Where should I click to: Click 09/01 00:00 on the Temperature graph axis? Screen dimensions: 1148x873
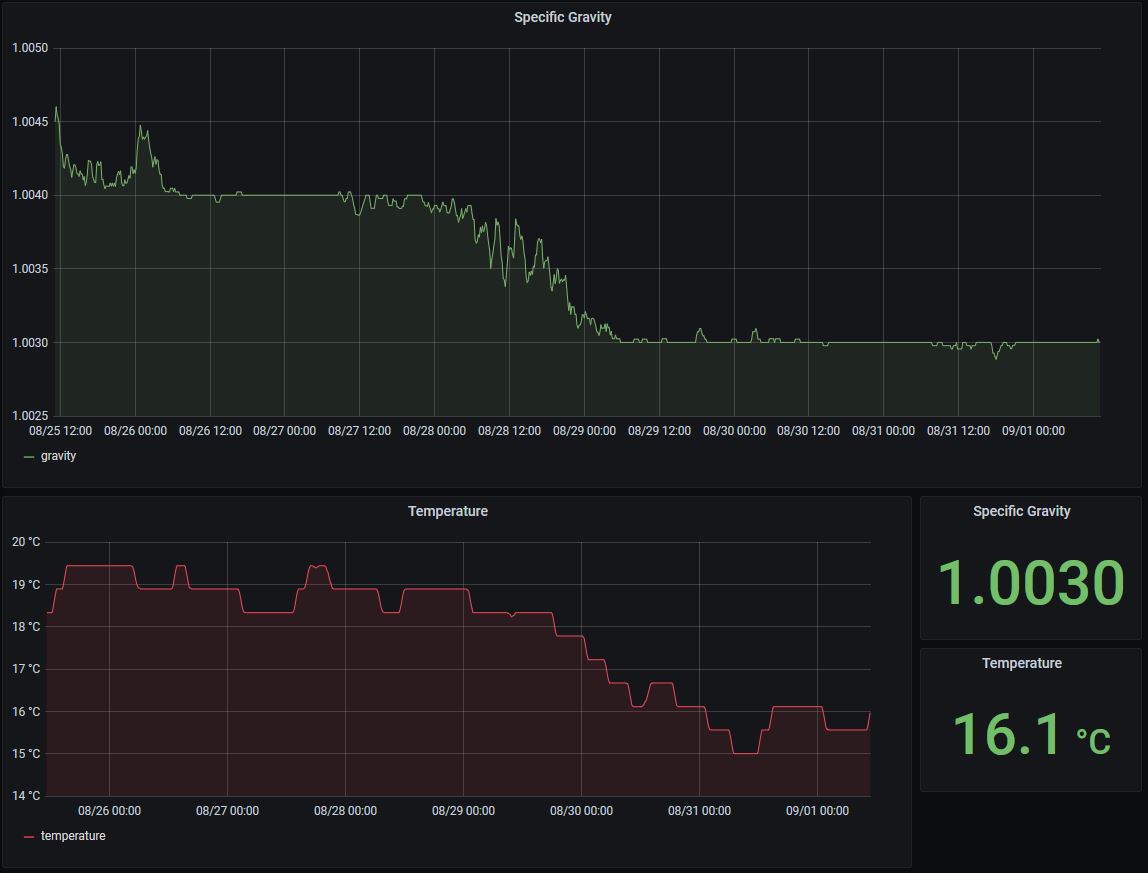pyautogui.click(x=817, y=811)
